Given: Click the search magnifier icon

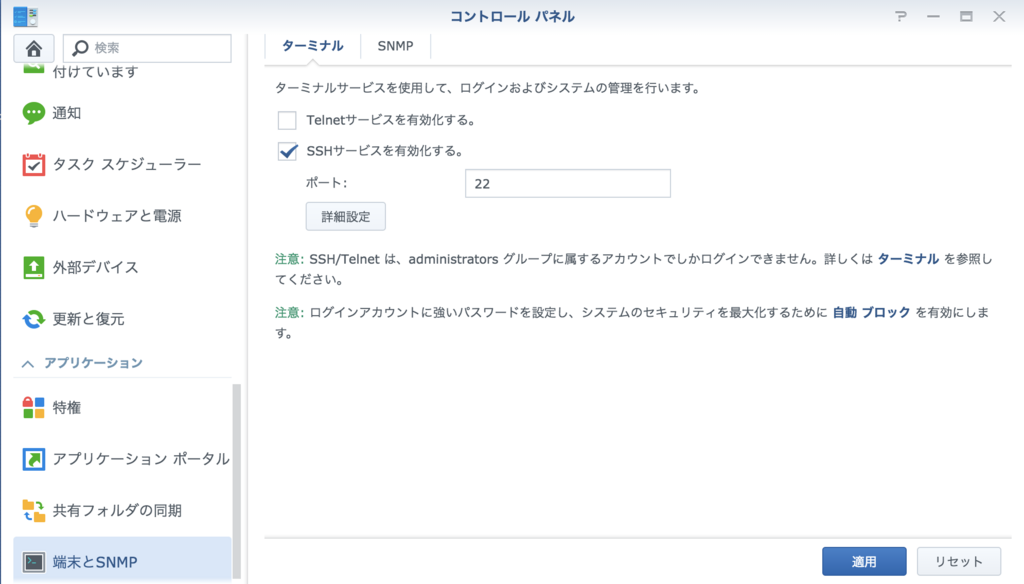Looking at the screenshot, I should click(x=80, y=48).
